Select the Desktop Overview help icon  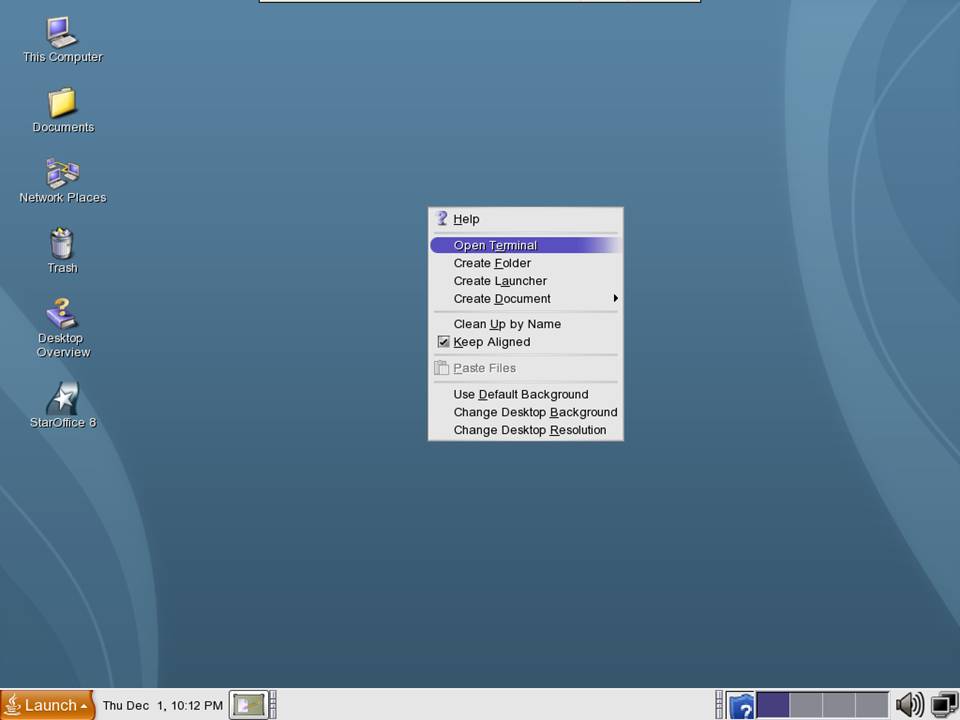tap(62, 328)
